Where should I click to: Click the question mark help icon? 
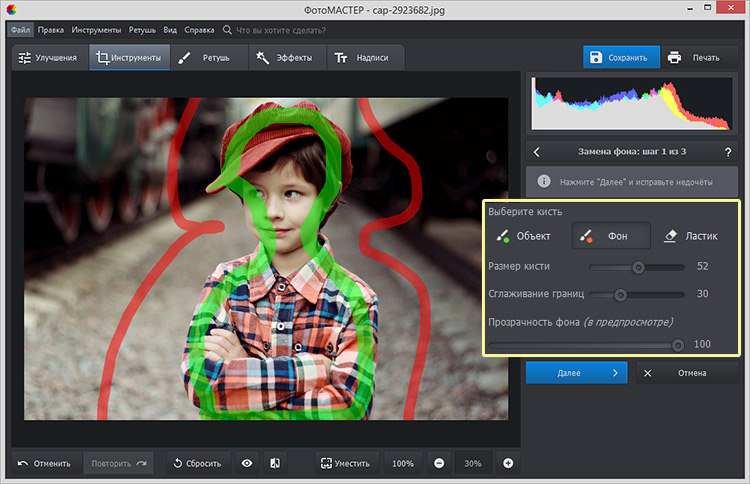pos(727,152)
